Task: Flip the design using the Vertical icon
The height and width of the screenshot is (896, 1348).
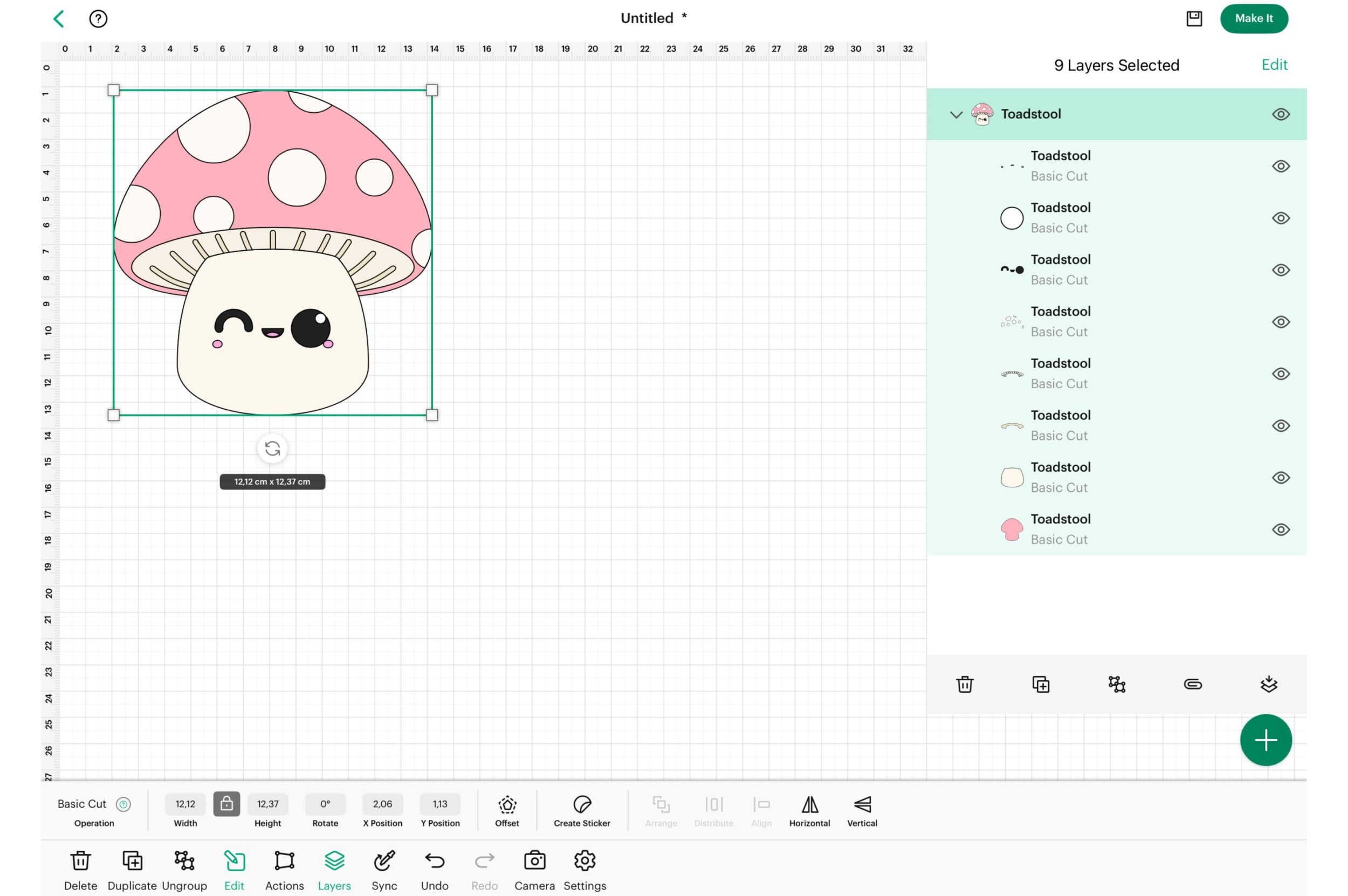Action: (862, 804)
